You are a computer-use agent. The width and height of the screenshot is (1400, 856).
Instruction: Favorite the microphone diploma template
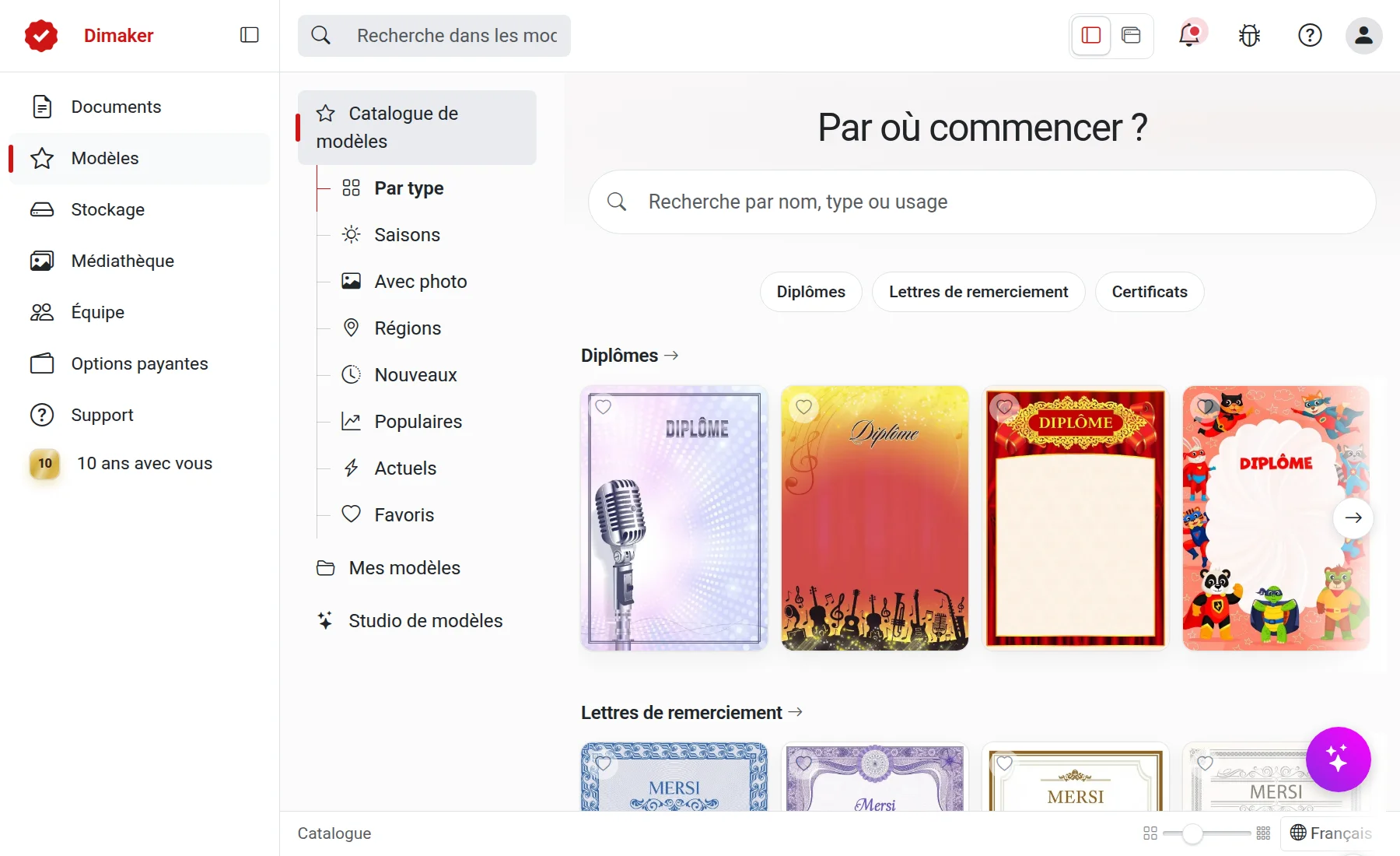(603, 406)
